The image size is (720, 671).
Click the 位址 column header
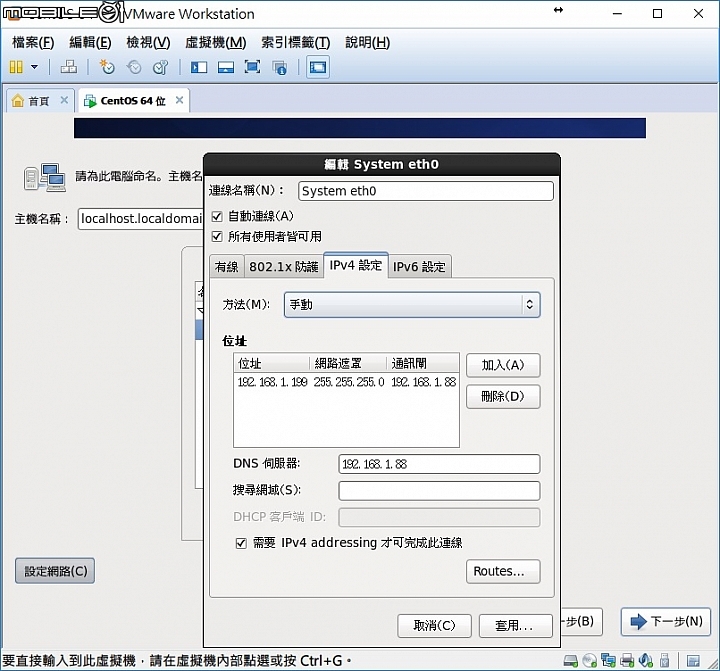click(x=271, y=363)
